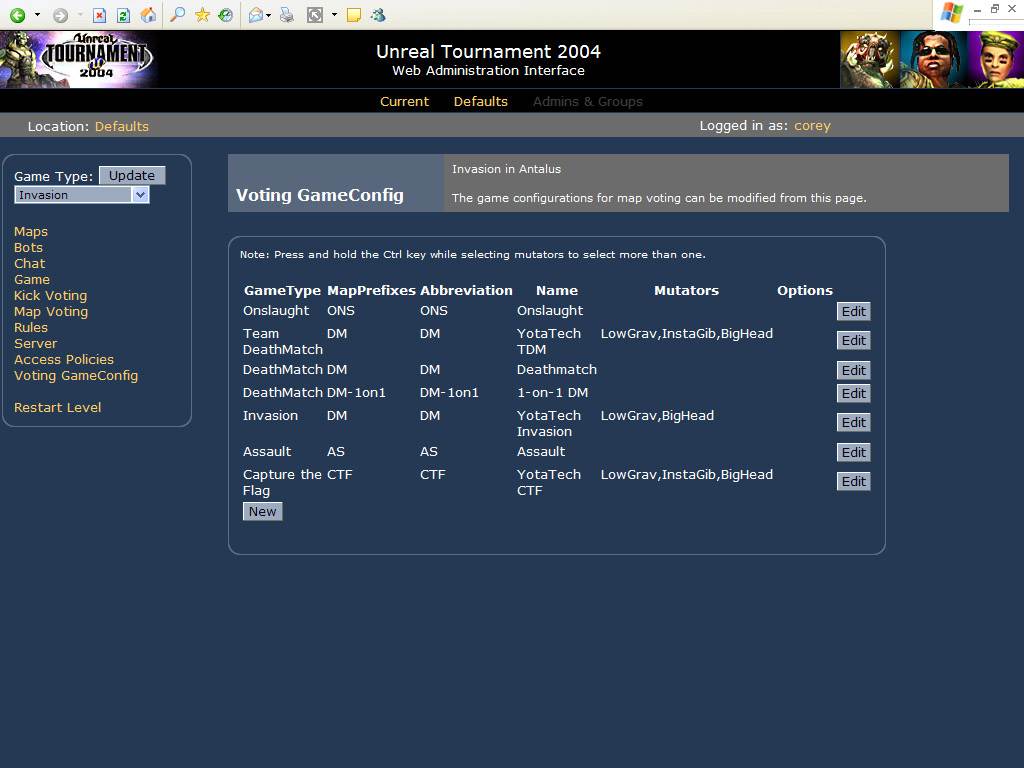Image resolution: width=1024 pixels, height=768 pixels.
Task: Edit the YotaTech TDM config
Action: pyautogui.click(x=854, y=340)
